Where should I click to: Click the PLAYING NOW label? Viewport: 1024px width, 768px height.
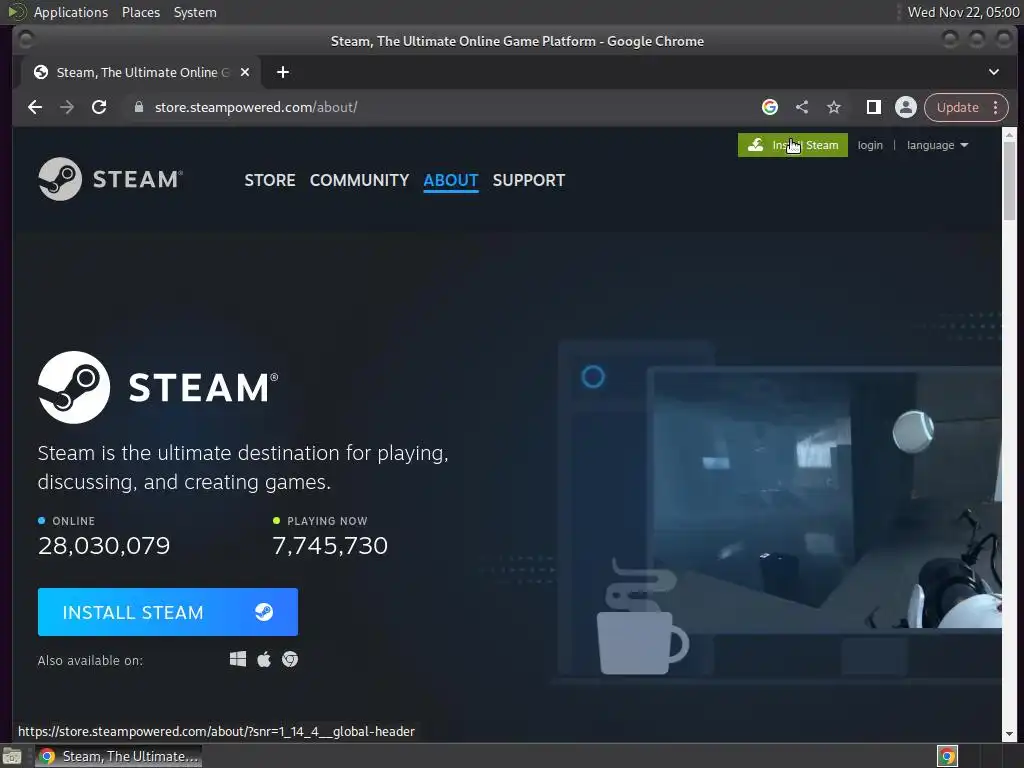[327, 521]
